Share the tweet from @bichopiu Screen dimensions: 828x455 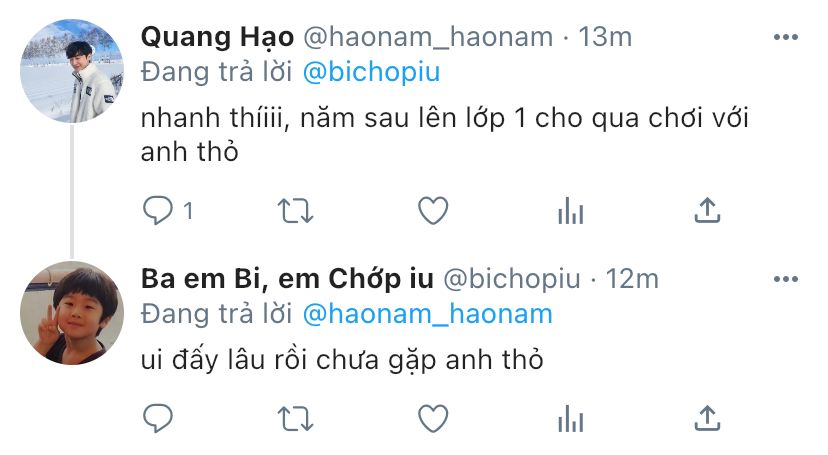coord(707,418)
